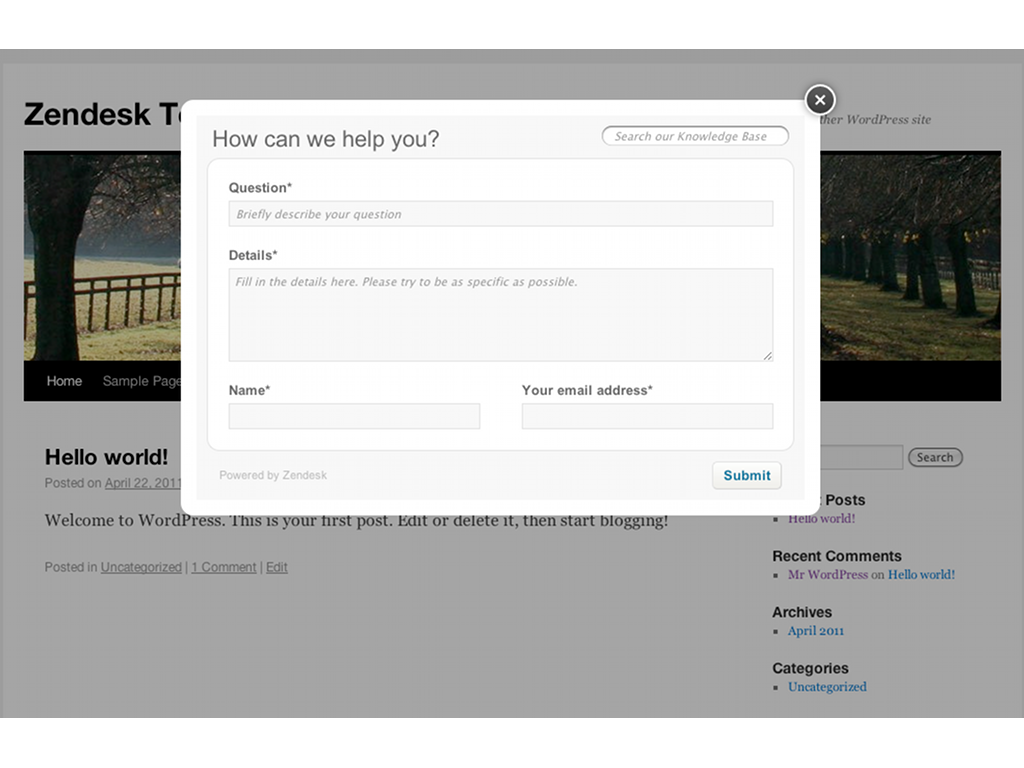The width and height of the screenshot is (1024, 768).
Task: Open the April 2011 archive link
Action: tap(816, 630)
